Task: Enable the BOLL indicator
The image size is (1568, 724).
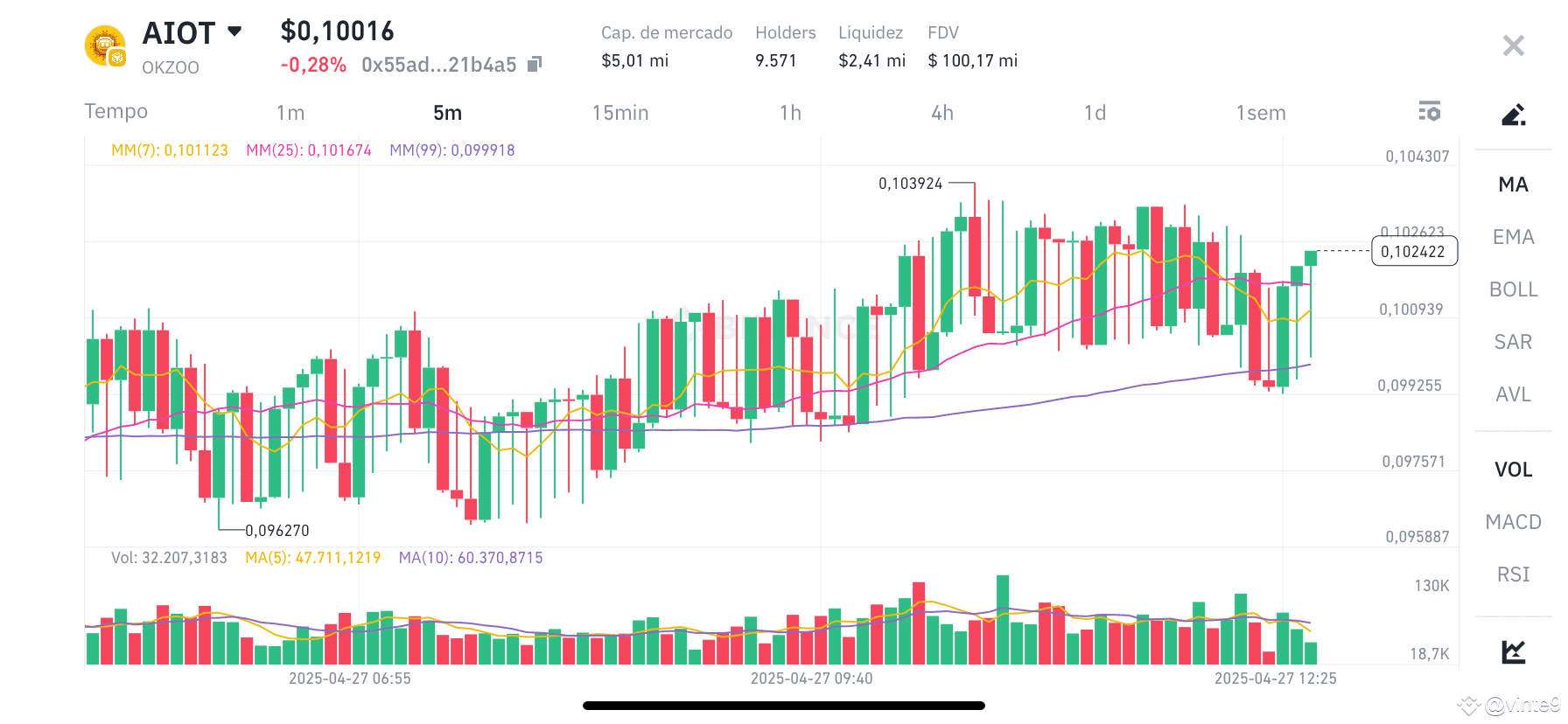Action: pyautogui.click(x=1514, y=289)
